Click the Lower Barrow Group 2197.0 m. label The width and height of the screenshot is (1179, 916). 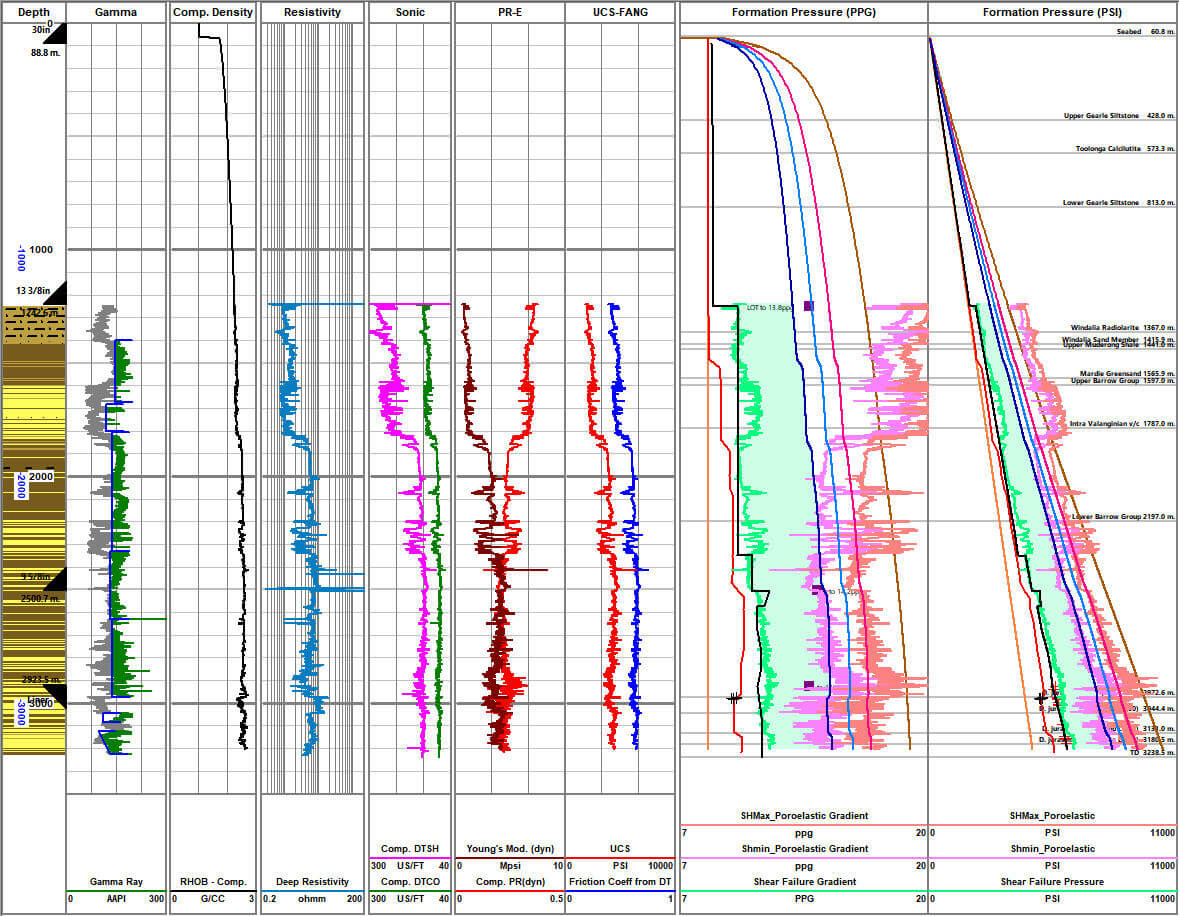(x=1123, y=517)
